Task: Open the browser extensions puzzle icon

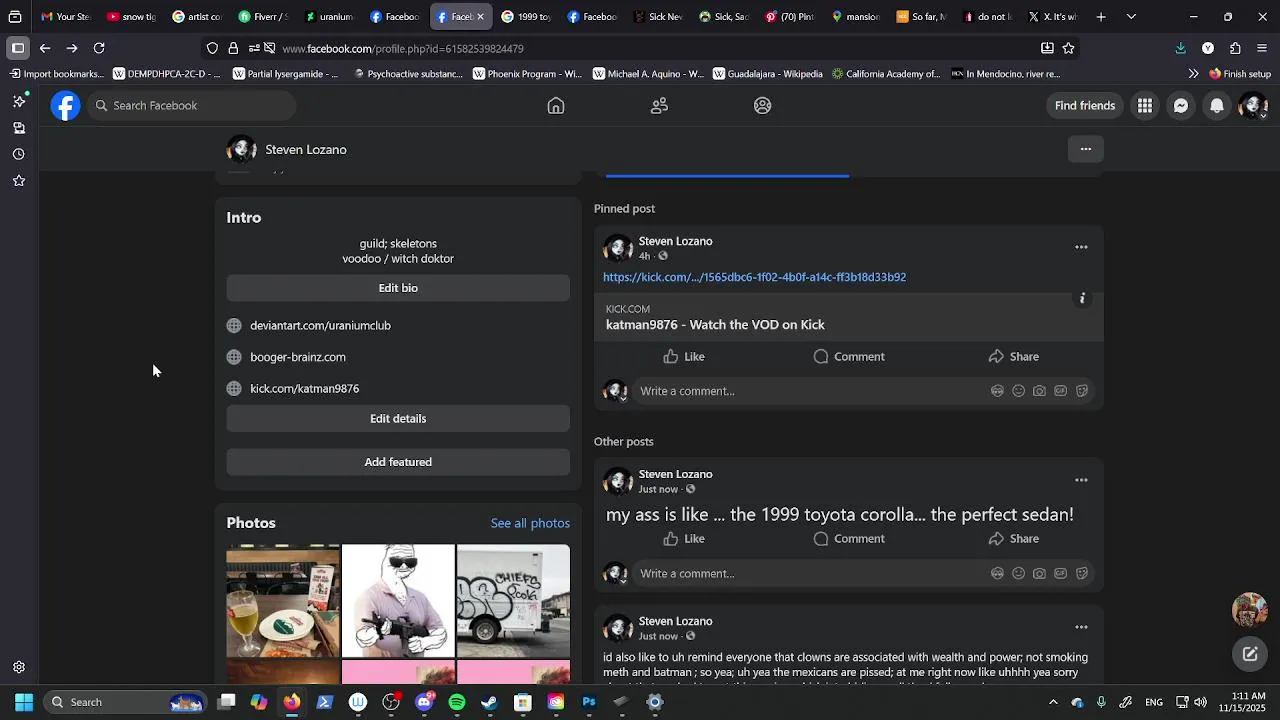Action: [1235, 48]
